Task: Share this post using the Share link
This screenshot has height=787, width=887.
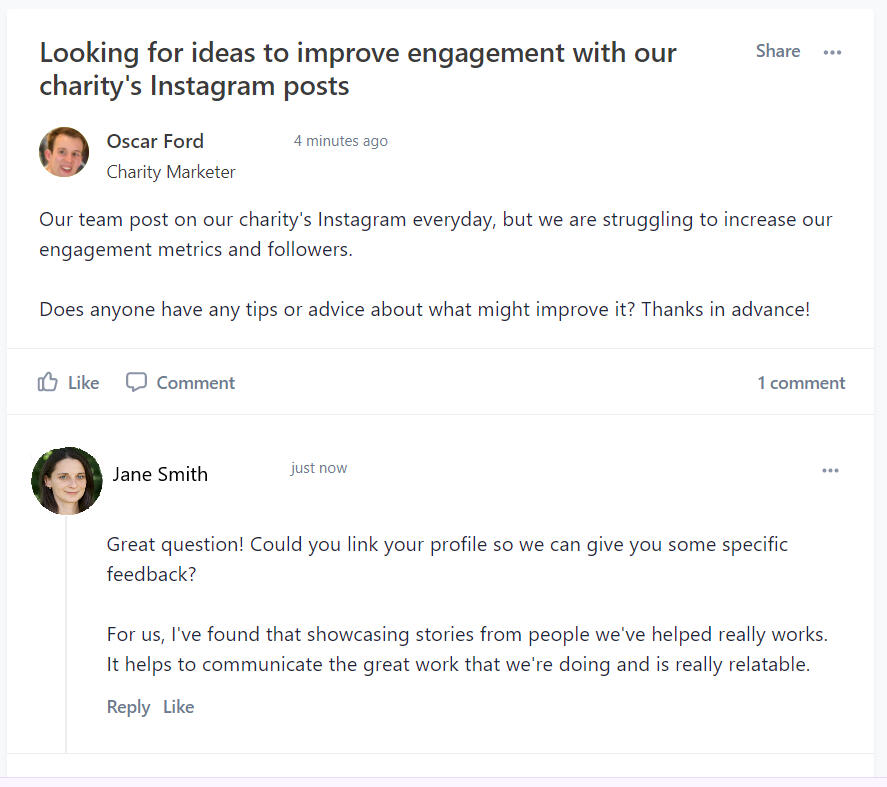Action: point(777,51)
